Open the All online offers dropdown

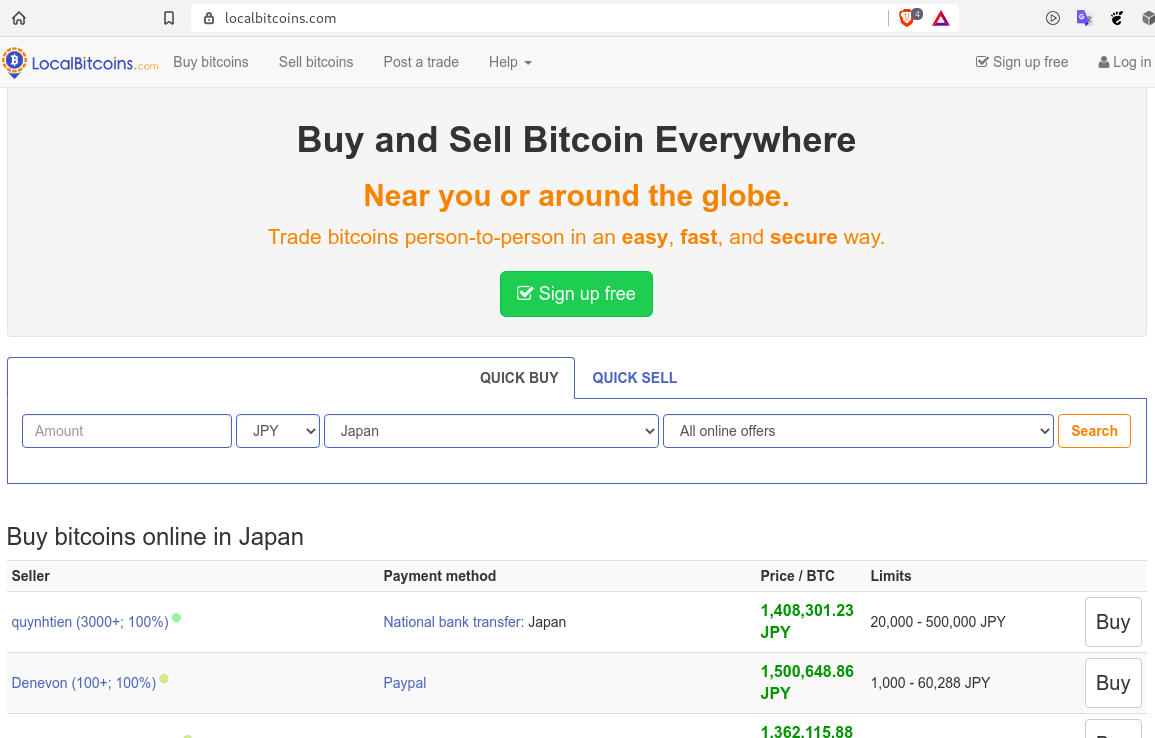click(858, 431)
